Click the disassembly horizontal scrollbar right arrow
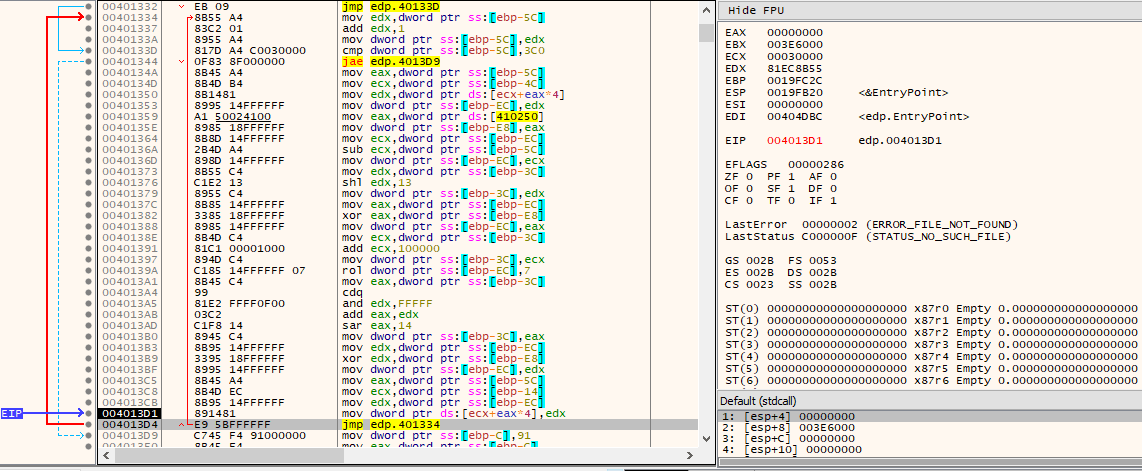Viewport: 1142px width, 471px height. (688, 456)
